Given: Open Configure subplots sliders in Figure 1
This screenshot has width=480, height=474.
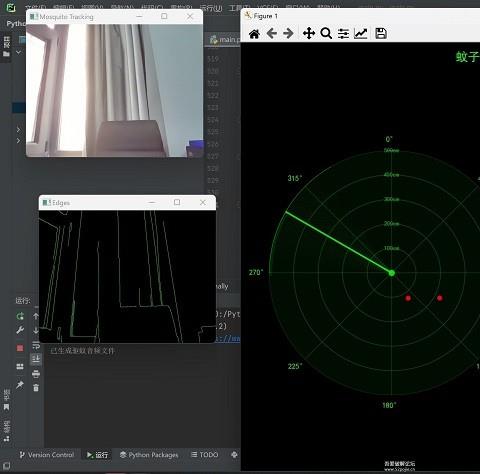Looking at the screenshot, I should 343,34.
